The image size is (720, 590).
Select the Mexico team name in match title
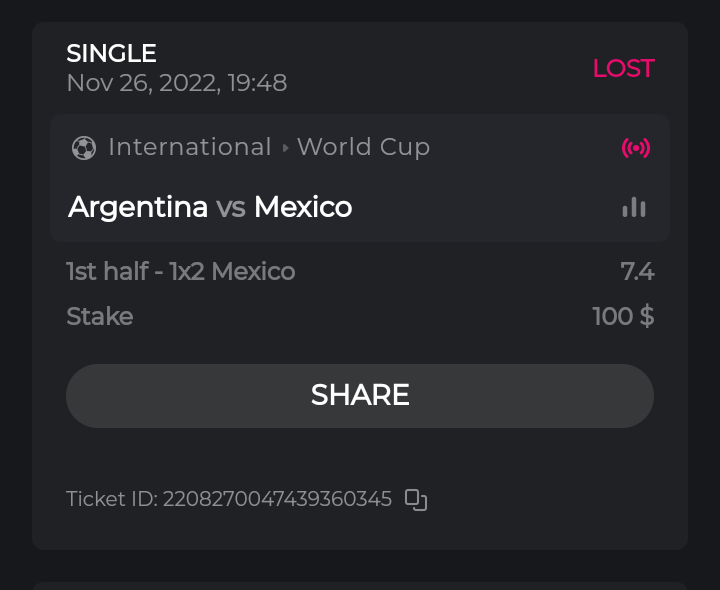(x=303, y=207)
